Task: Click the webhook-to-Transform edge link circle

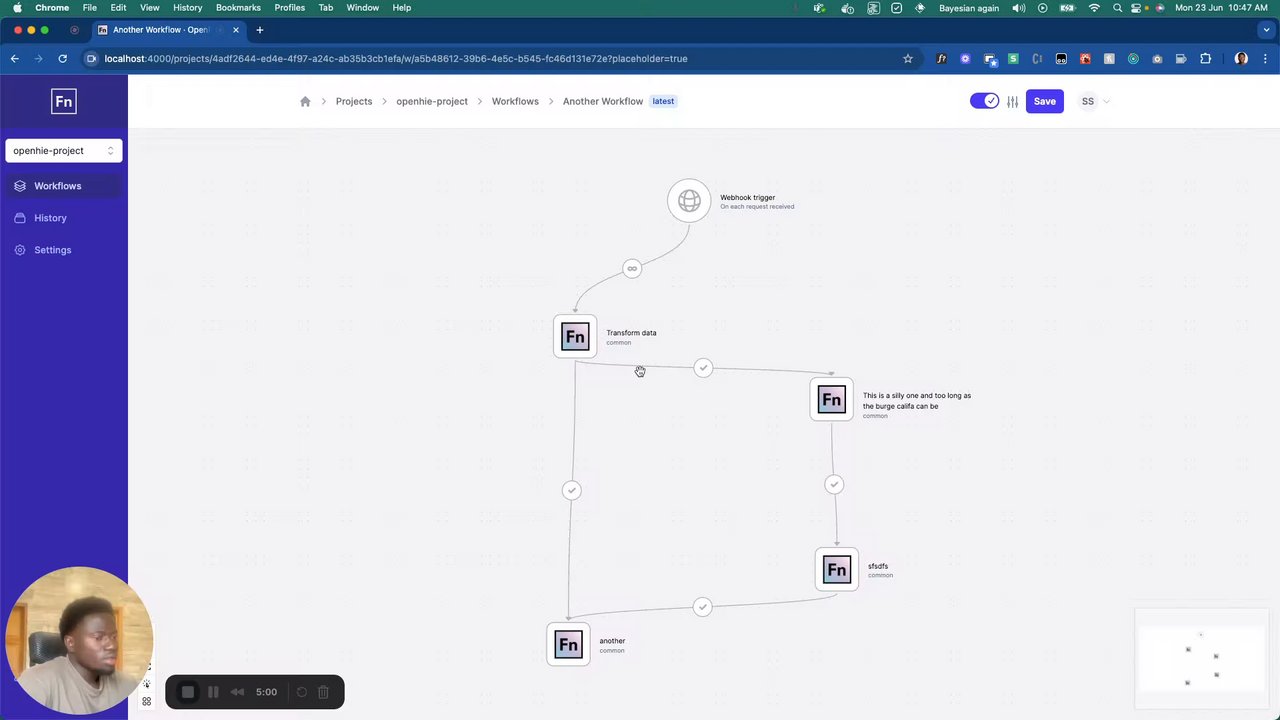Action: [632, 269]
